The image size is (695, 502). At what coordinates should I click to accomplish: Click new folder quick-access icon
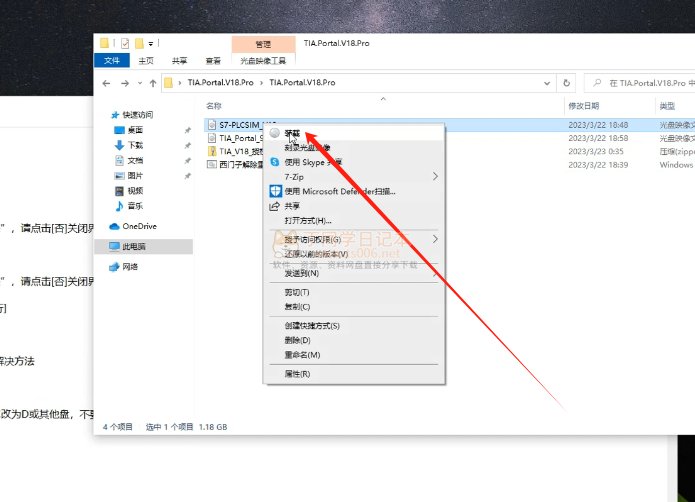point(139,43)
